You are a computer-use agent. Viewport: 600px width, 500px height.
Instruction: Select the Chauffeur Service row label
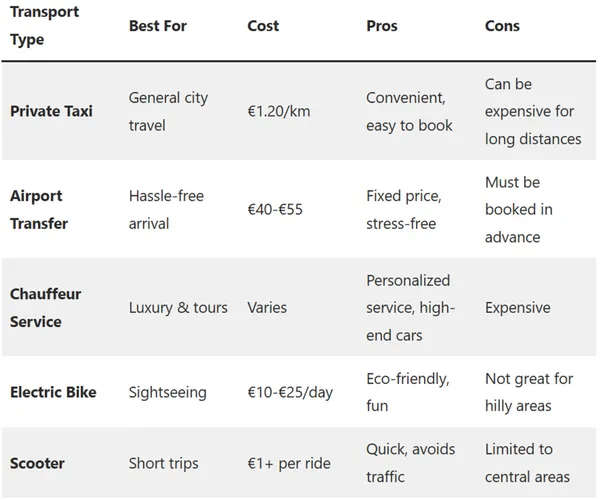46,307
